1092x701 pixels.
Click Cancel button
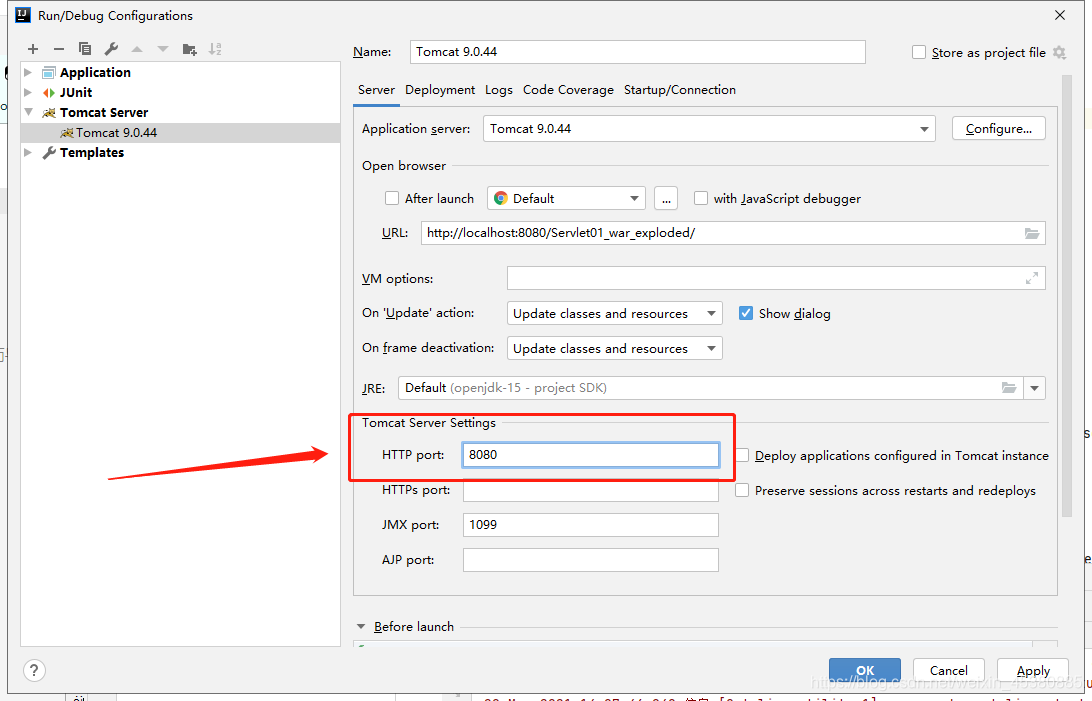(949, 670)
